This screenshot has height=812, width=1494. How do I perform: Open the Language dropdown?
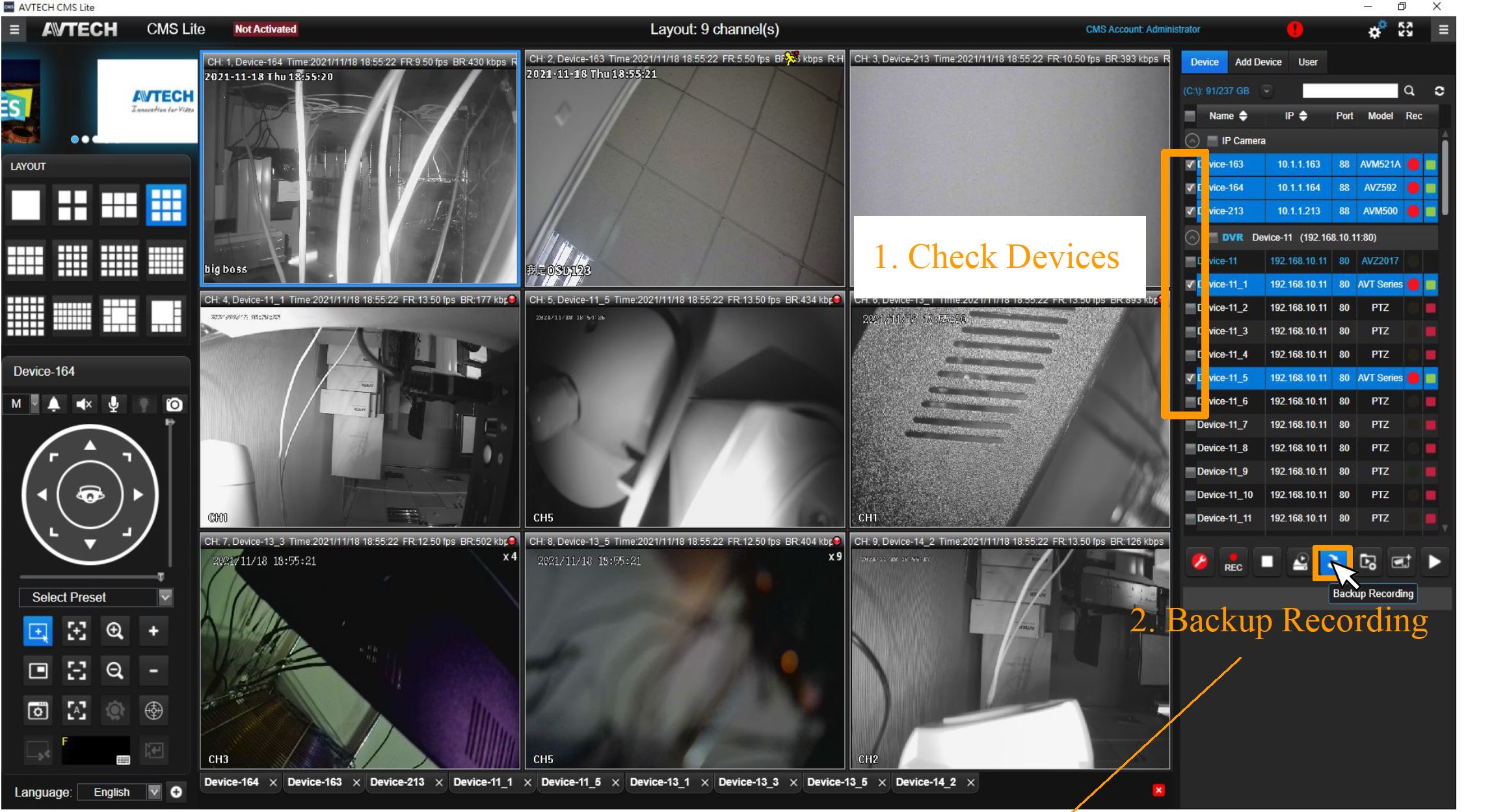(x=154, y=792)
